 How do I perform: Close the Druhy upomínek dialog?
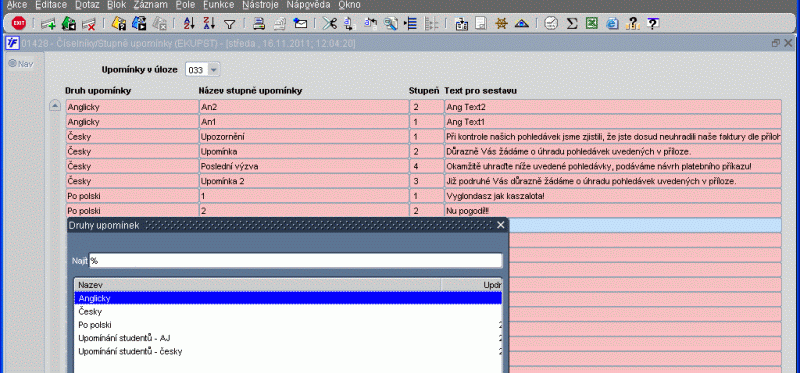pos(501,225)
